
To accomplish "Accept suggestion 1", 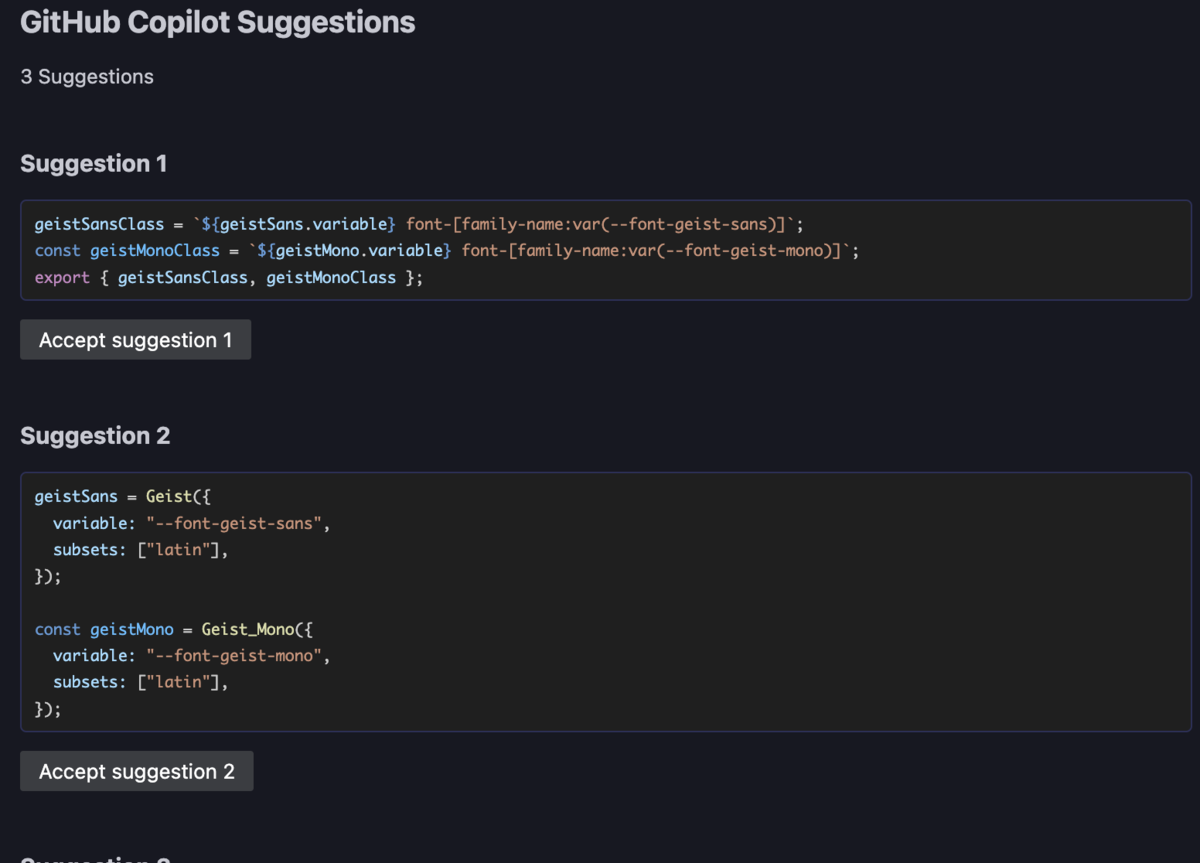I will [x=135, y=340].
